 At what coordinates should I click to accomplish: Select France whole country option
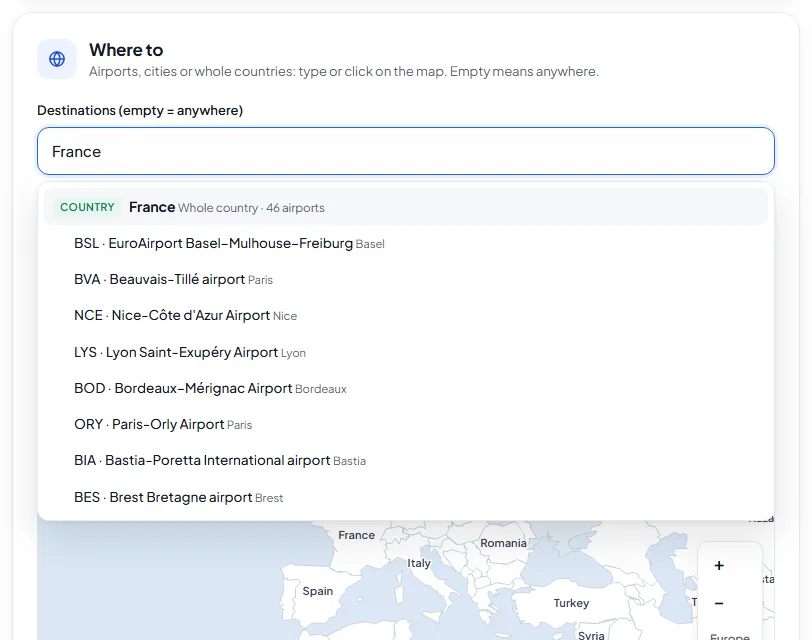406,207
